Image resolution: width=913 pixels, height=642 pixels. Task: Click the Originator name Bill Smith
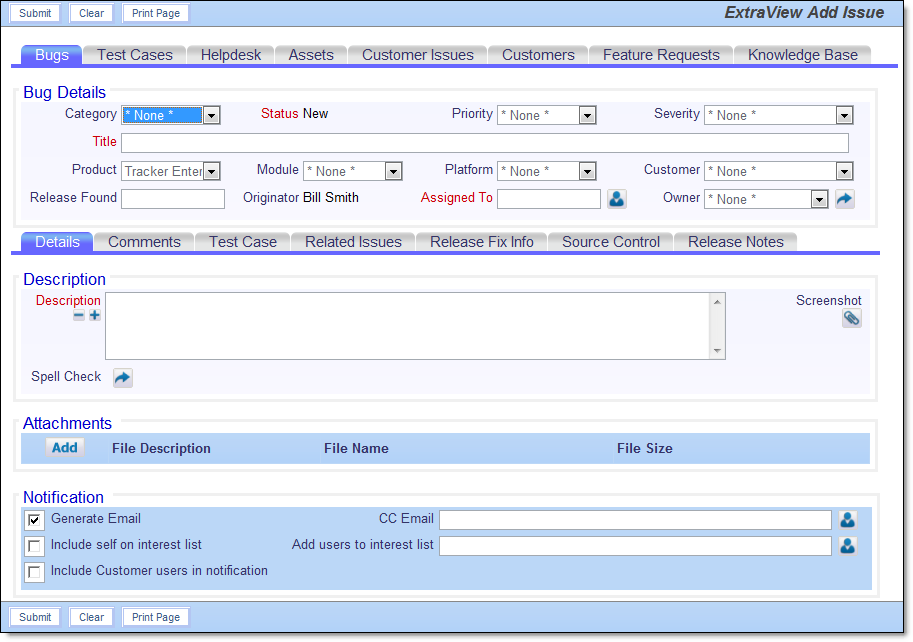pyautogui.click(x=331, y=198)
